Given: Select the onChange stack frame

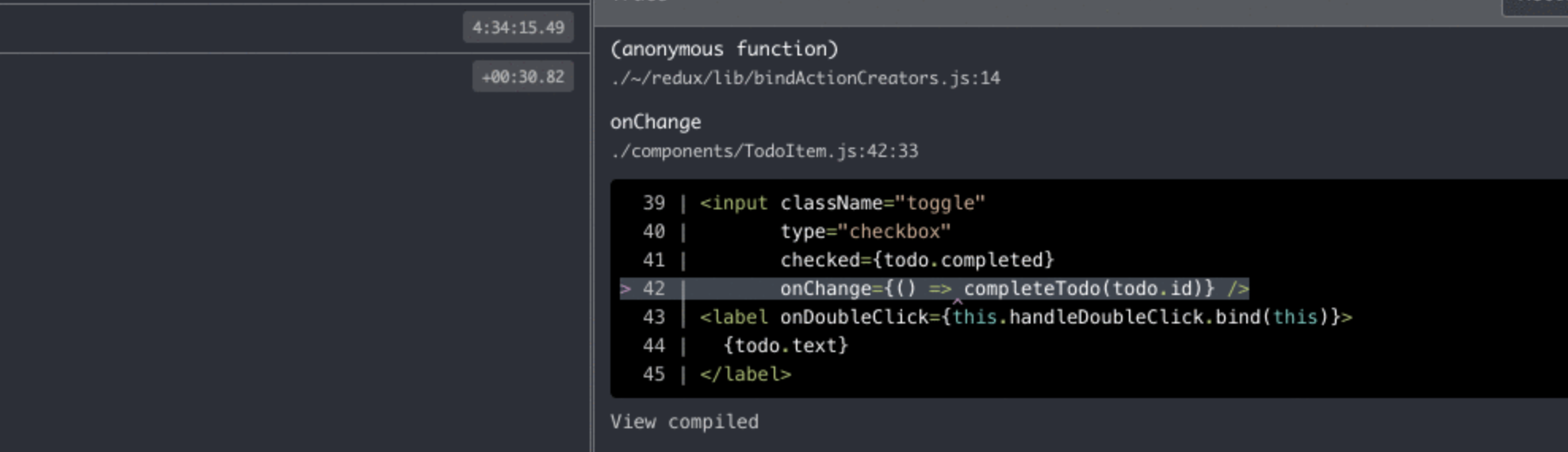Looking at the screenshot, I should (x=656, y=122).
